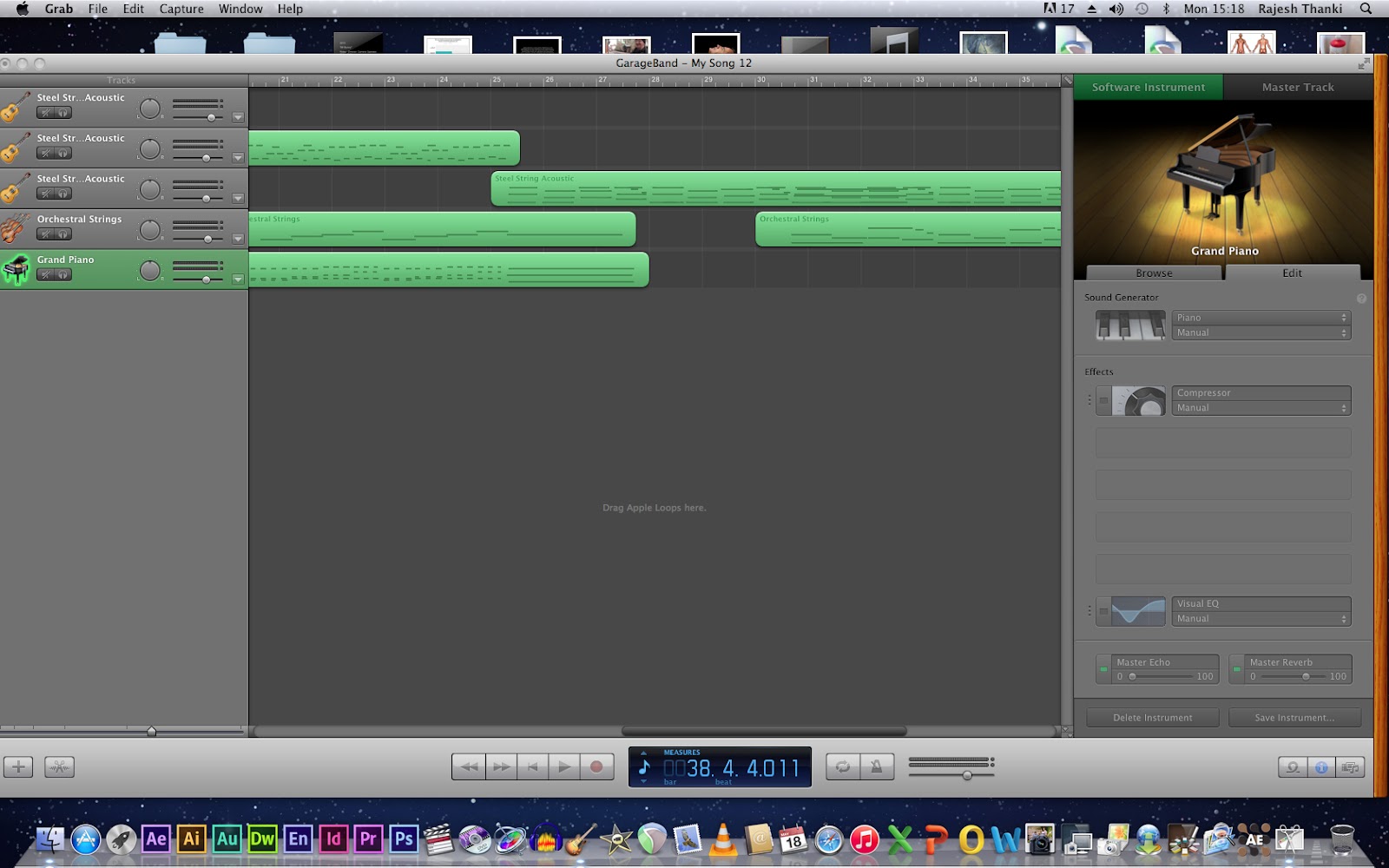Image resolution: width=1389 pixels, height=868 pixels.
Task: Open the Compressor Manual preset dropdown
Action: (x=1261, y=408)
